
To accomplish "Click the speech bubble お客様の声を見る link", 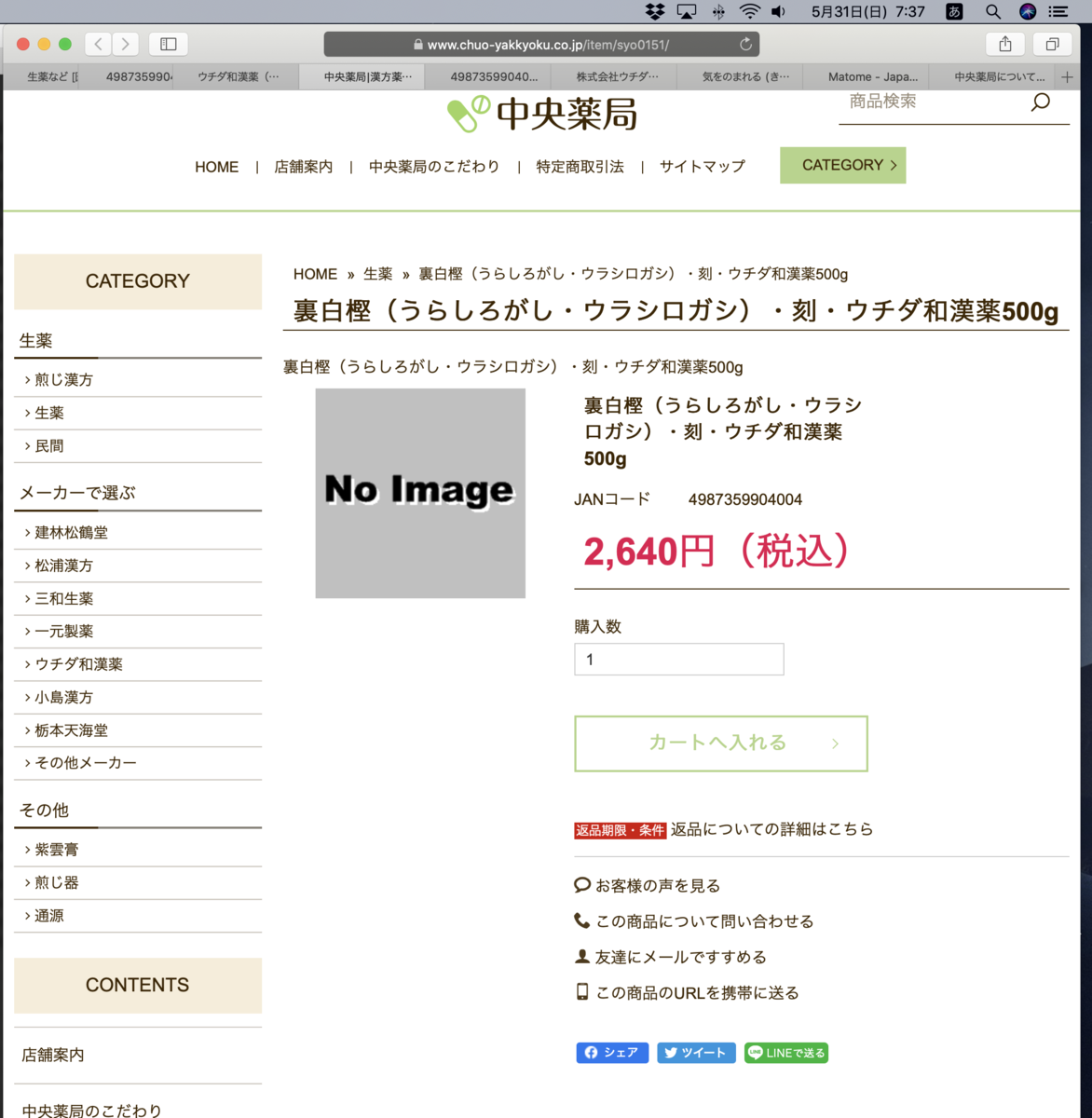I will click(x=648, y=885).
